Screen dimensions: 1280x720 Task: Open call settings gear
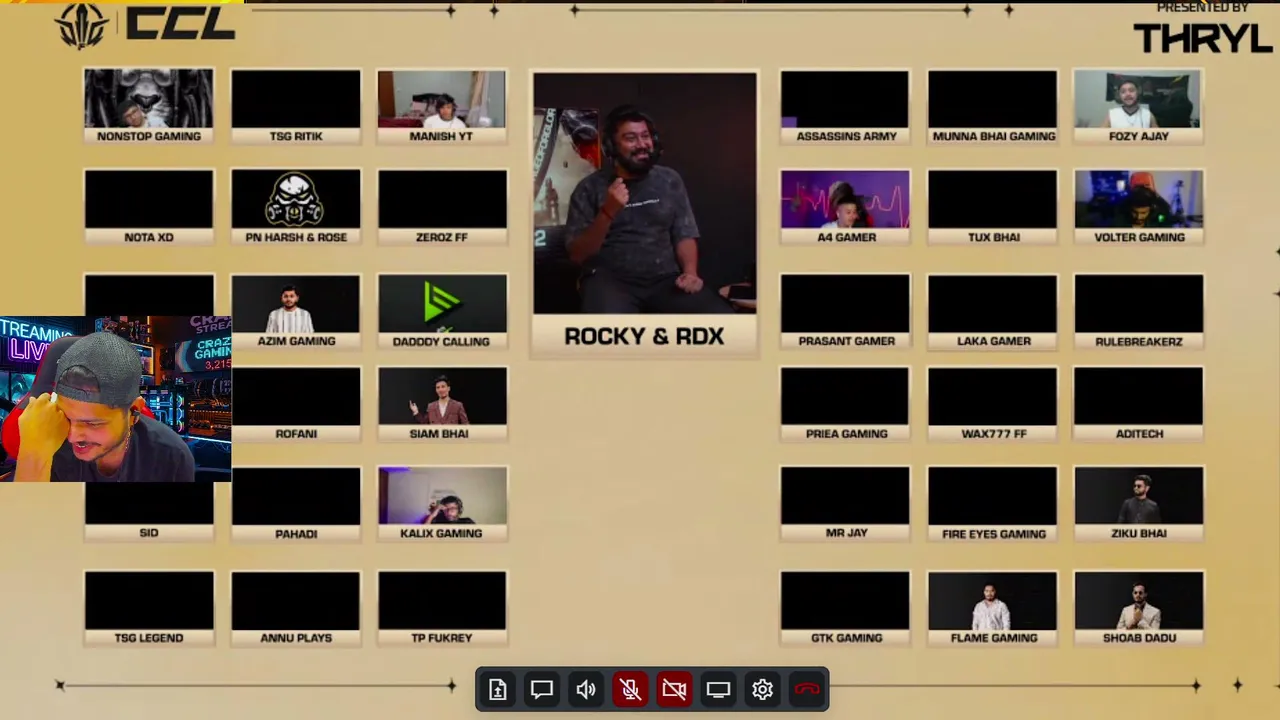pos(762,689)
